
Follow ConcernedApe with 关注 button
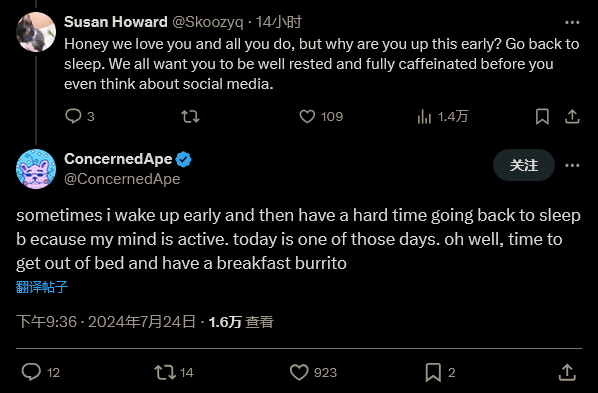(524, 165)
